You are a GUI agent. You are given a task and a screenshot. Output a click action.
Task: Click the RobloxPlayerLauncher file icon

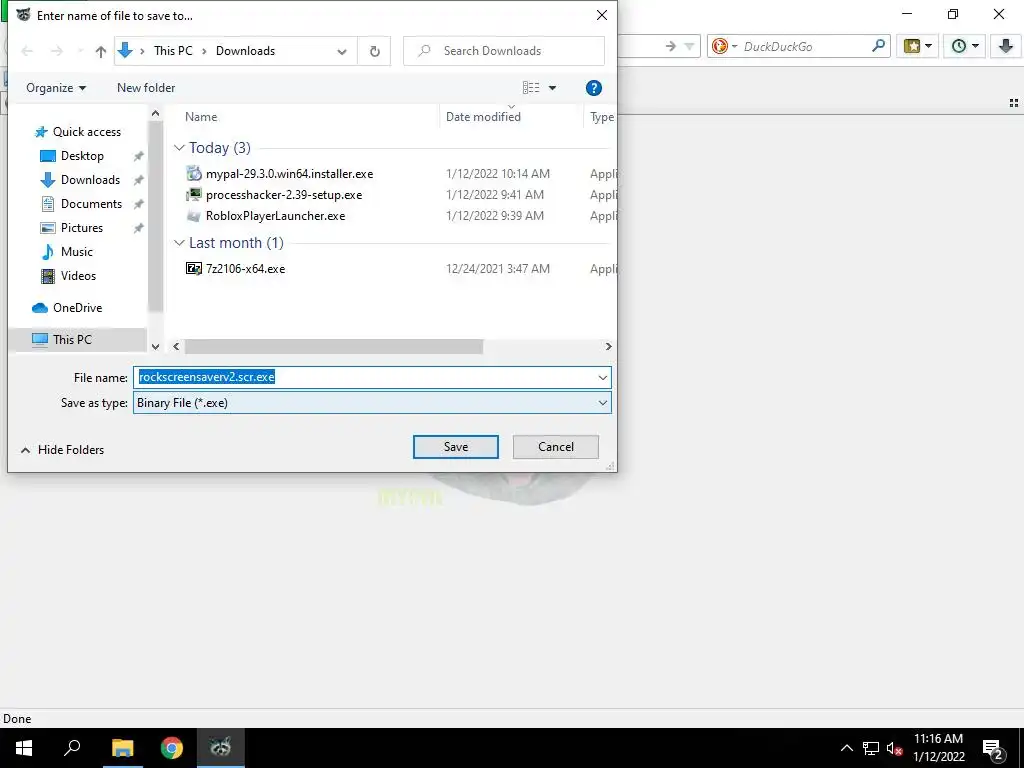194,216
